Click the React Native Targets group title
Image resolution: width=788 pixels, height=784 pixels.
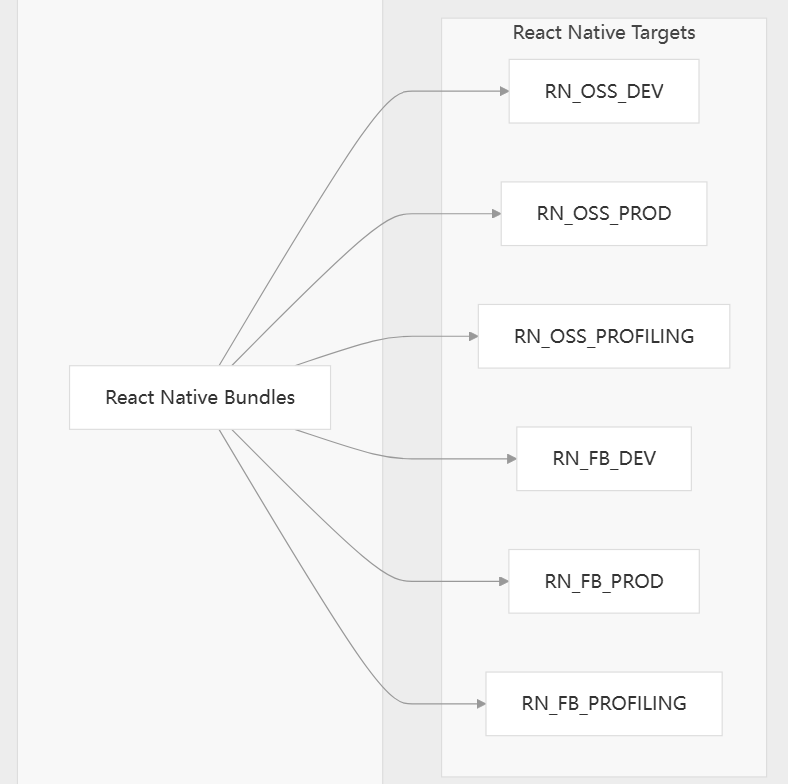pos(603,32)
